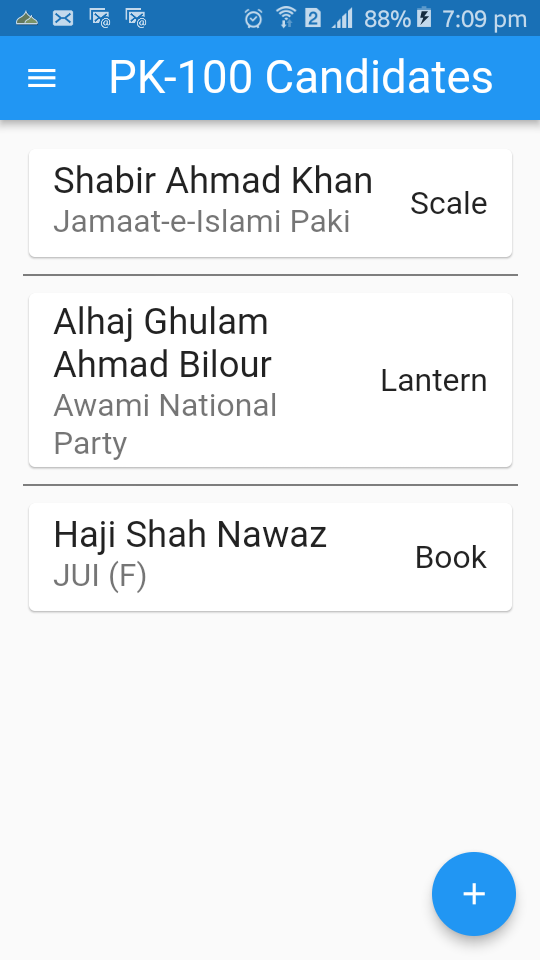Viewport: 540px width, 960px height.
Task: Tap the Book symbol label
Action: 451,557
